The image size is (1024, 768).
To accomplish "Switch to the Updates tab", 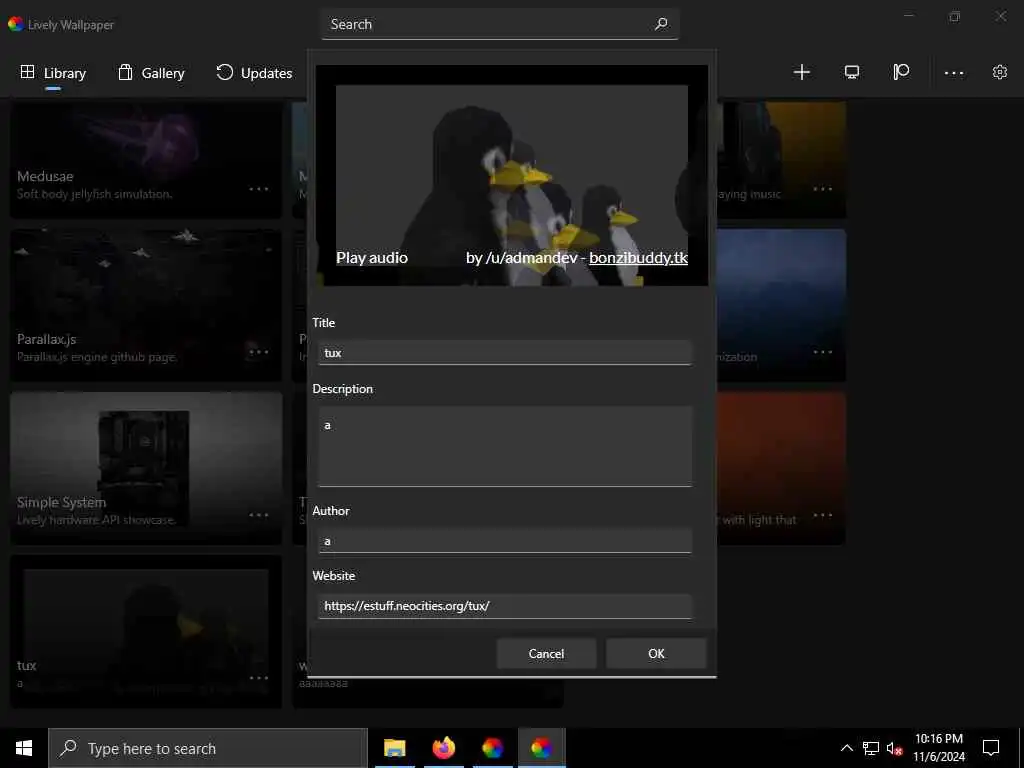I will pyautogui.click(x=254, y=73).
